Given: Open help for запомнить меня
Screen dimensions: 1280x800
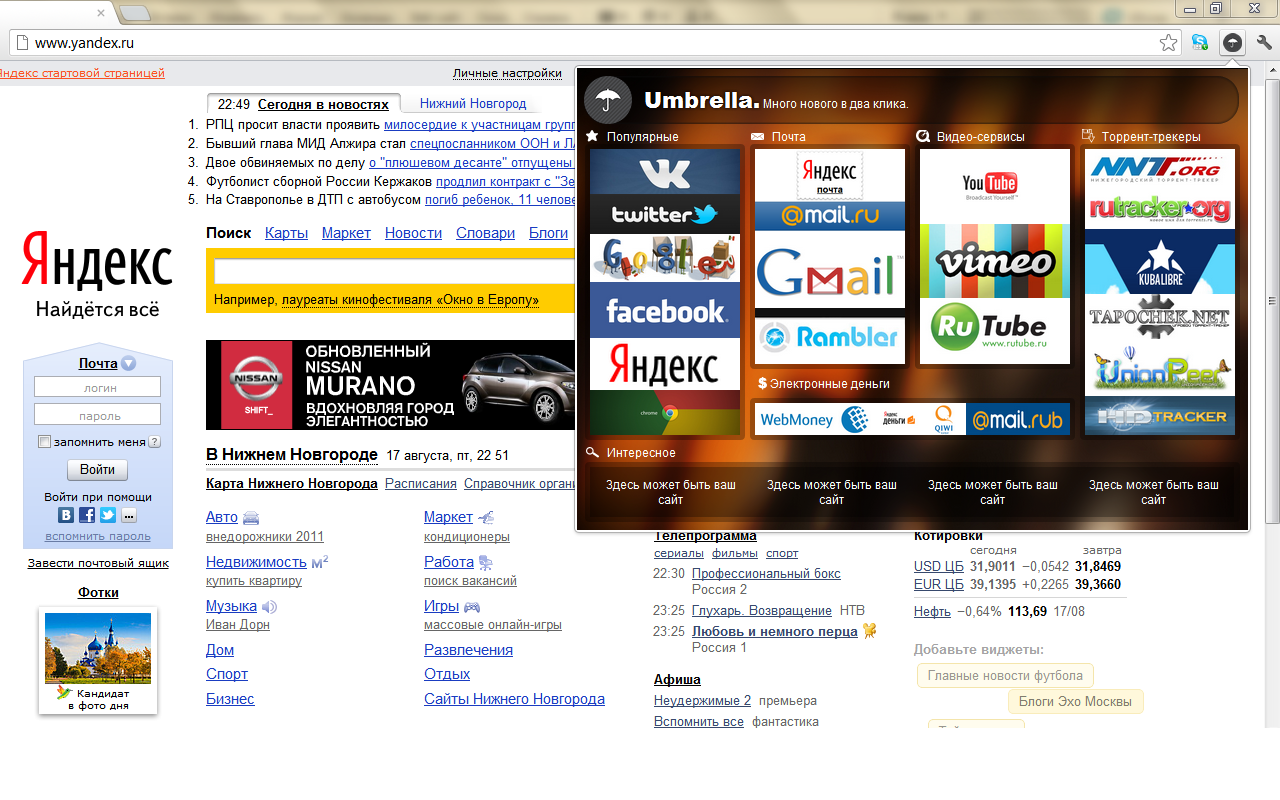Looking at the screenshot, I should pos(155,442).
